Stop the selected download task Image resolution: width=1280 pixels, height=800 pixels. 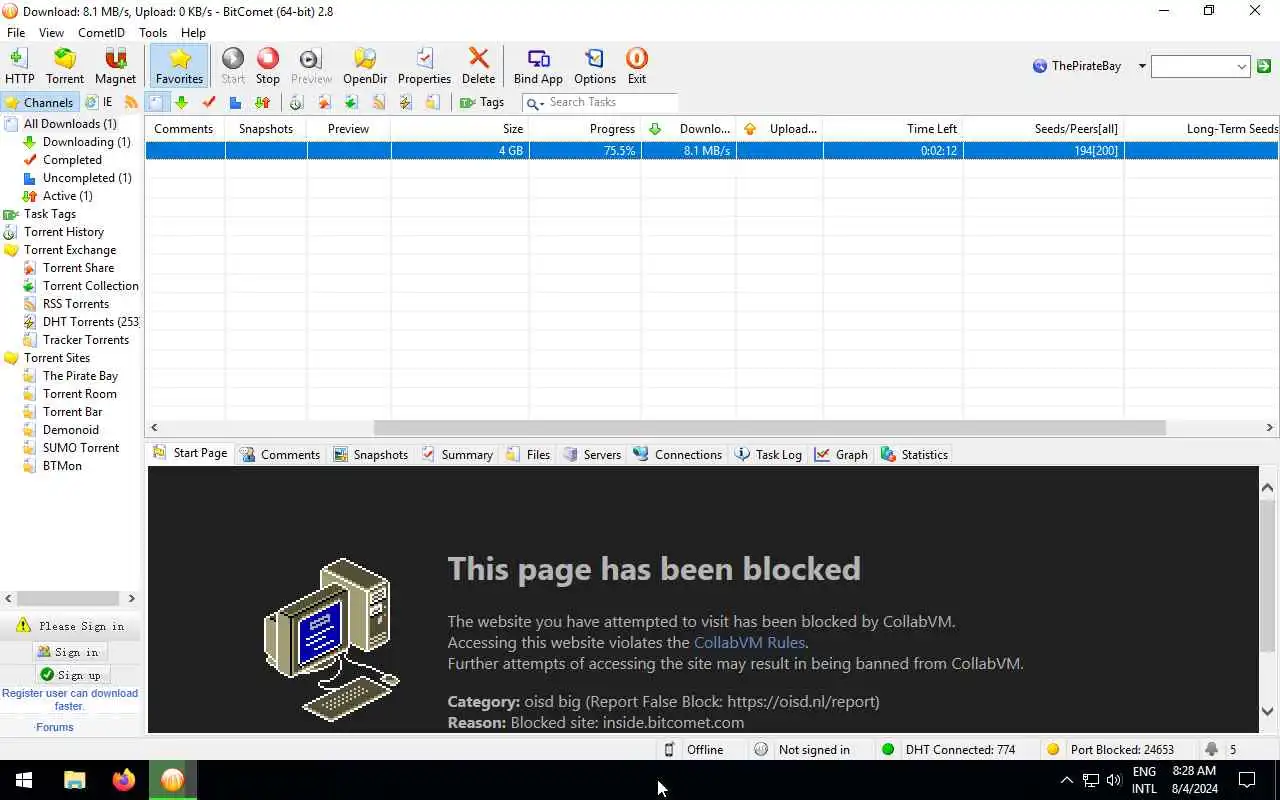click(268, 66)
